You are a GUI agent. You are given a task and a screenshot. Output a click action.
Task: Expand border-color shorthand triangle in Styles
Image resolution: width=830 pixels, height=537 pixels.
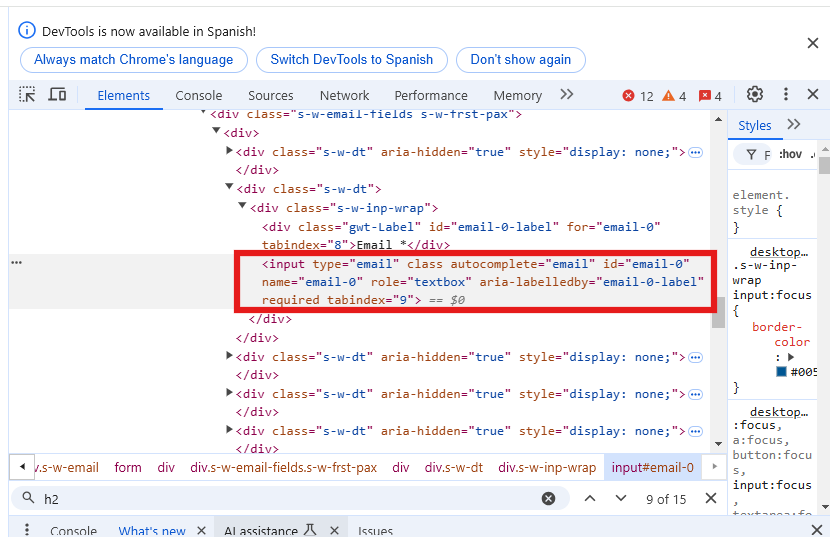[791, 357]
